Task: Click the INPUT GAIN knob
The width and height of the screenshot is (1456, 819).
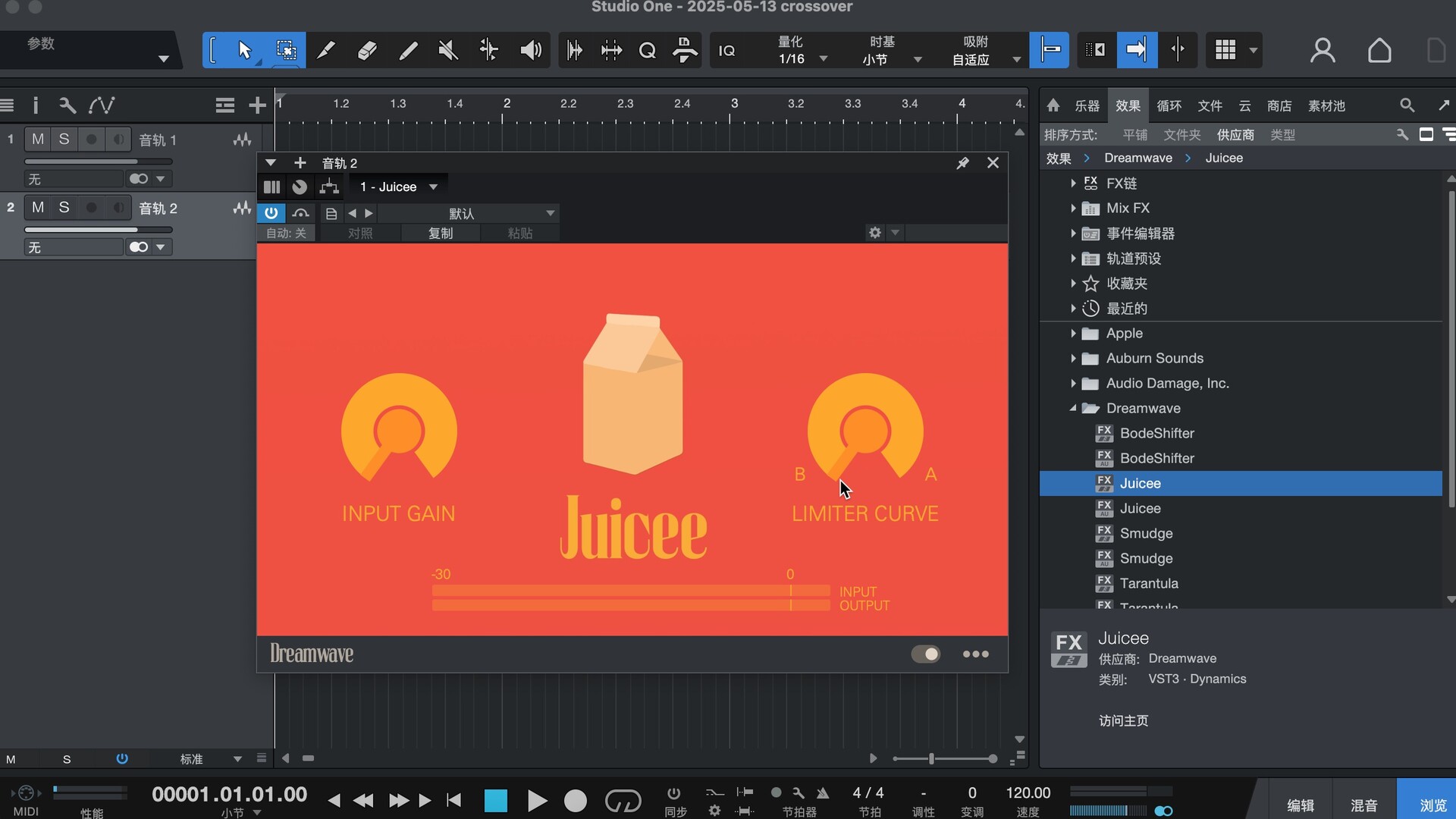Action: (399, 429)
